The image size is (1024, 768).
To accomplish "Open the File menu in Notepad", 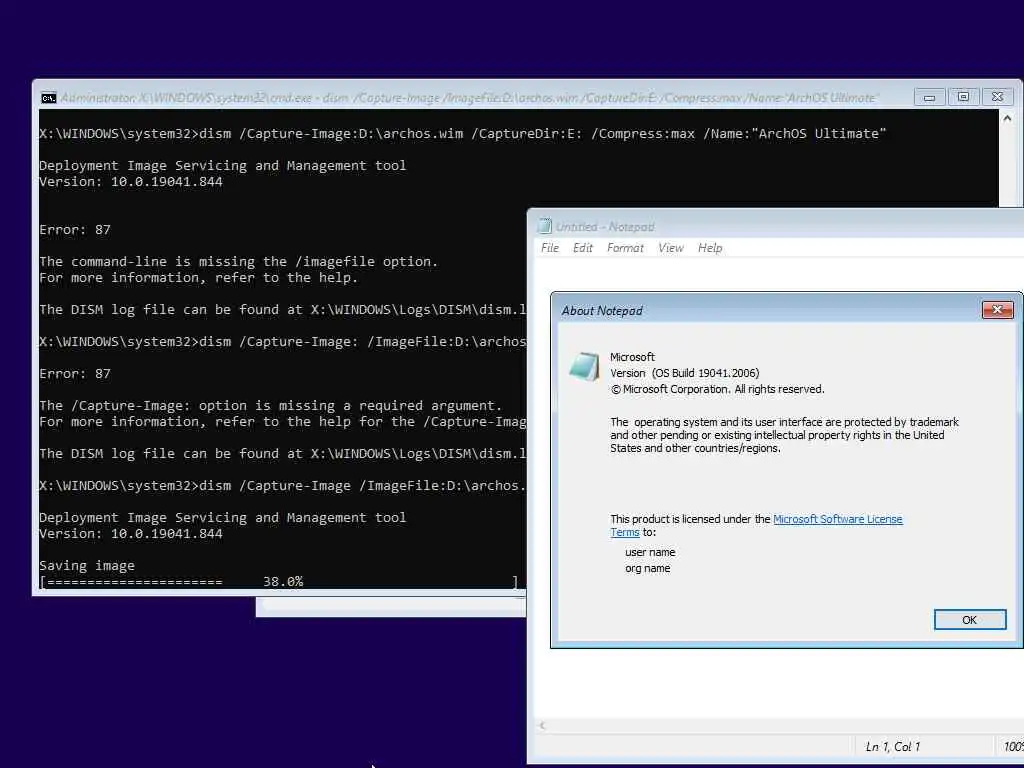I will point(550,248).
